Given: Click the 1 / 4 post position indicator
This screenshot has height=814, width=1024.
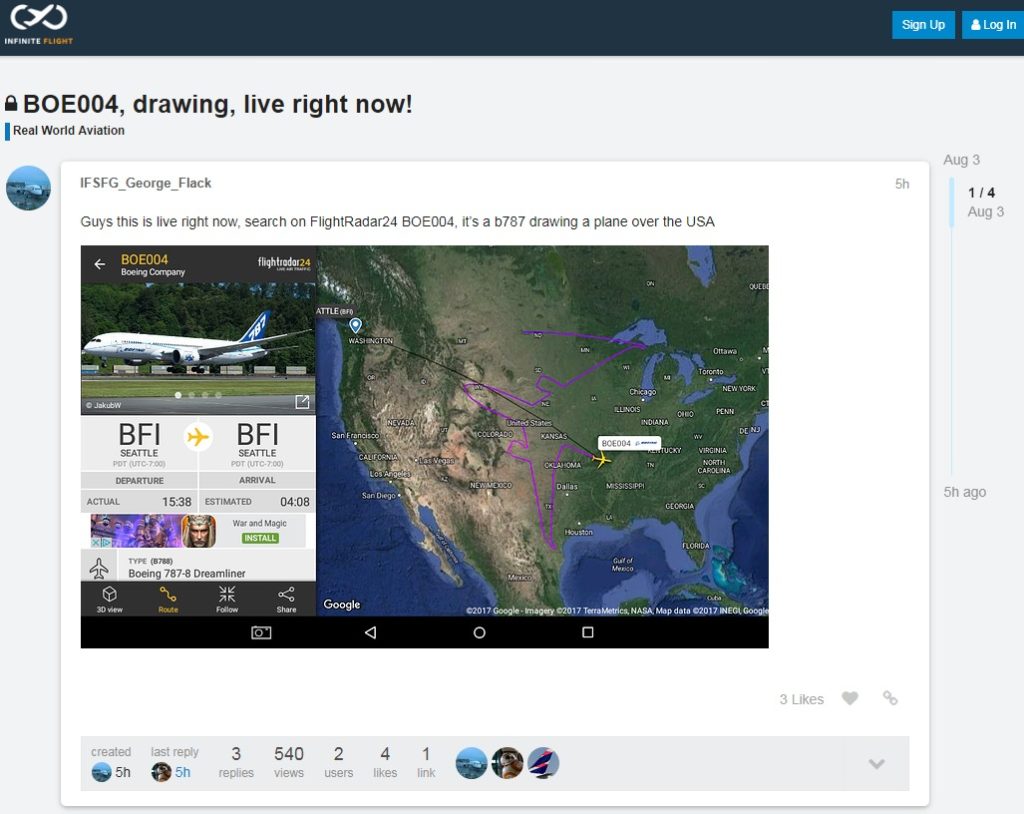Looking at the screenshot, I should click(982, 193).
